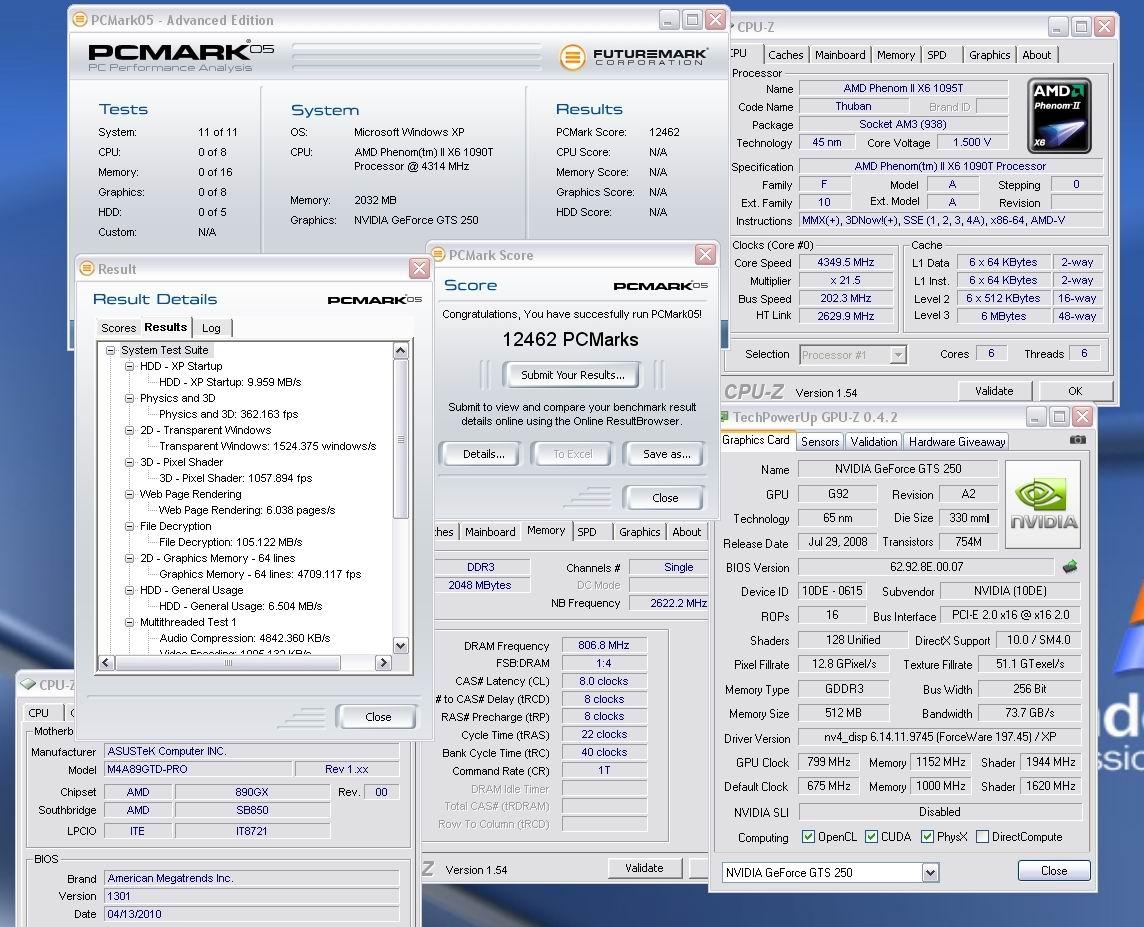
Task: Click Close button in Result Details window
Action: point(378,717)
